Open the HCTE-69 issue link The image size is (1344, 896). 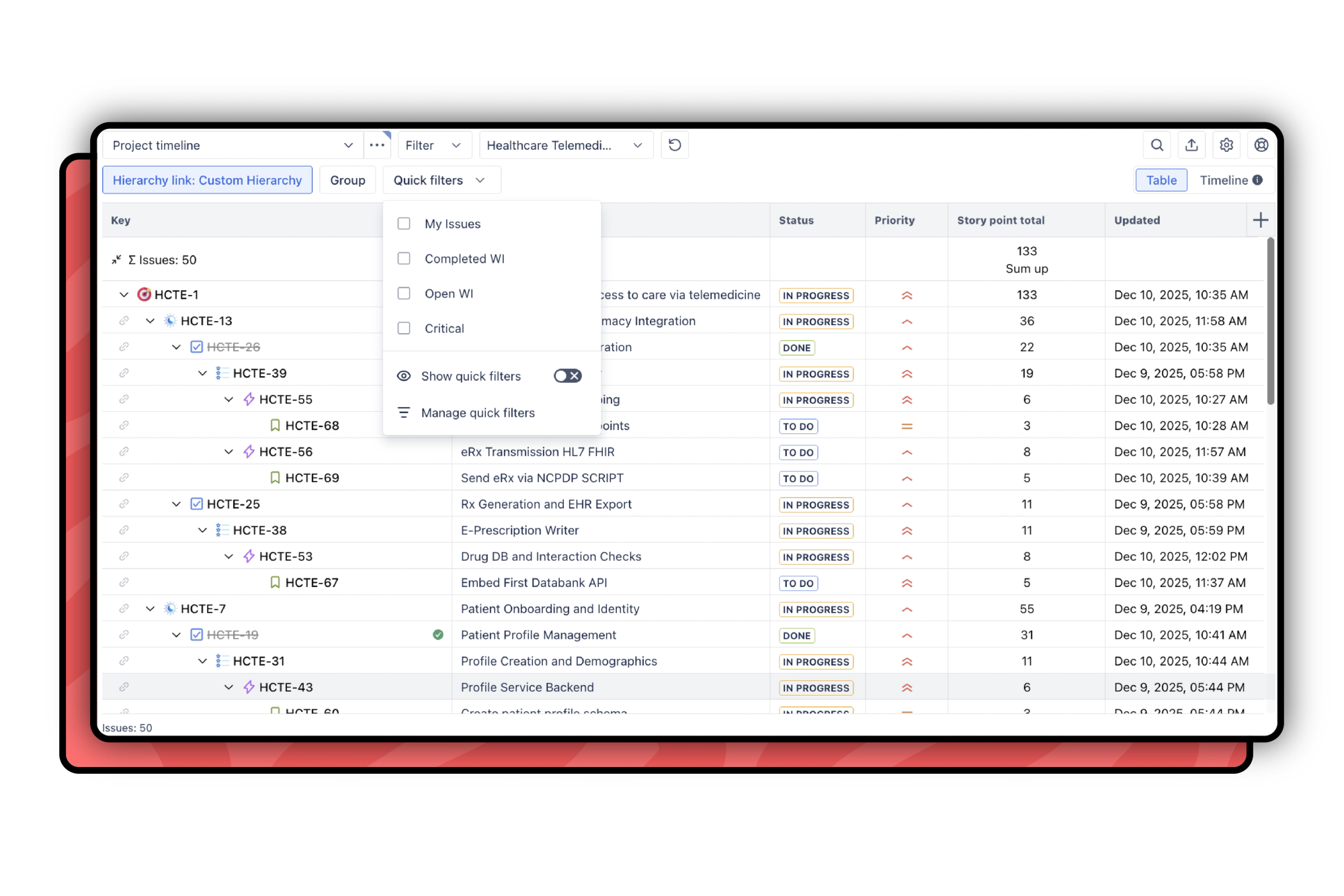coord(312,478)
